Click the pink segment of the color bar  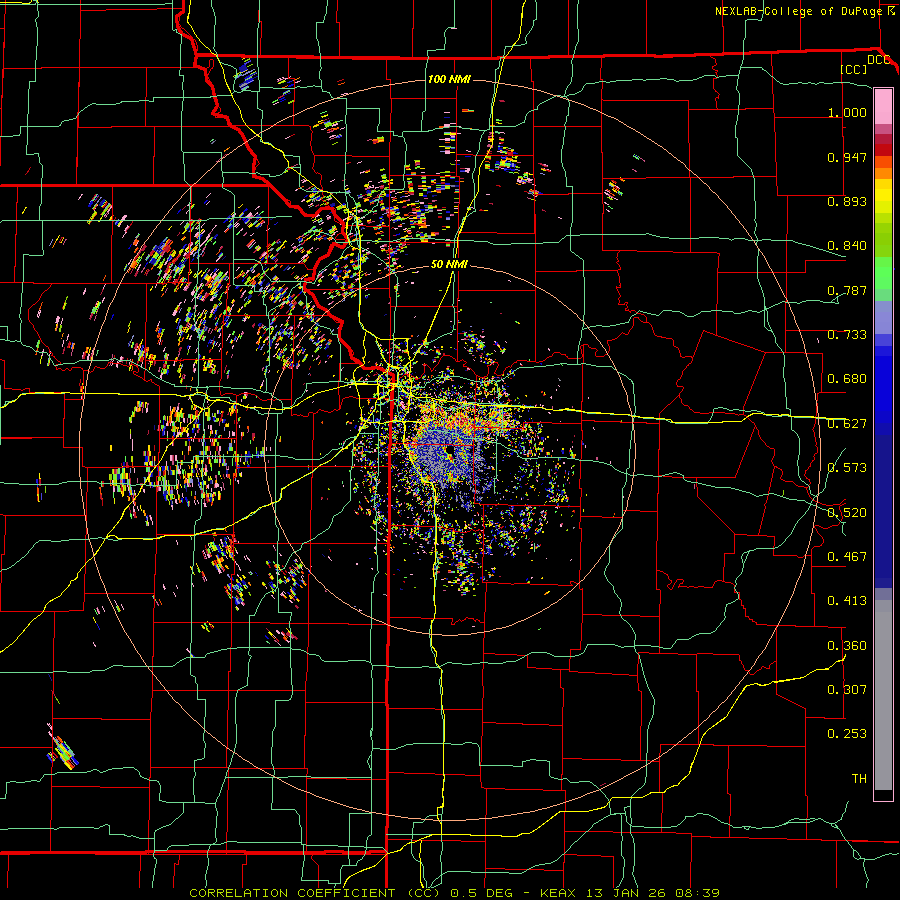pos(883,106)
